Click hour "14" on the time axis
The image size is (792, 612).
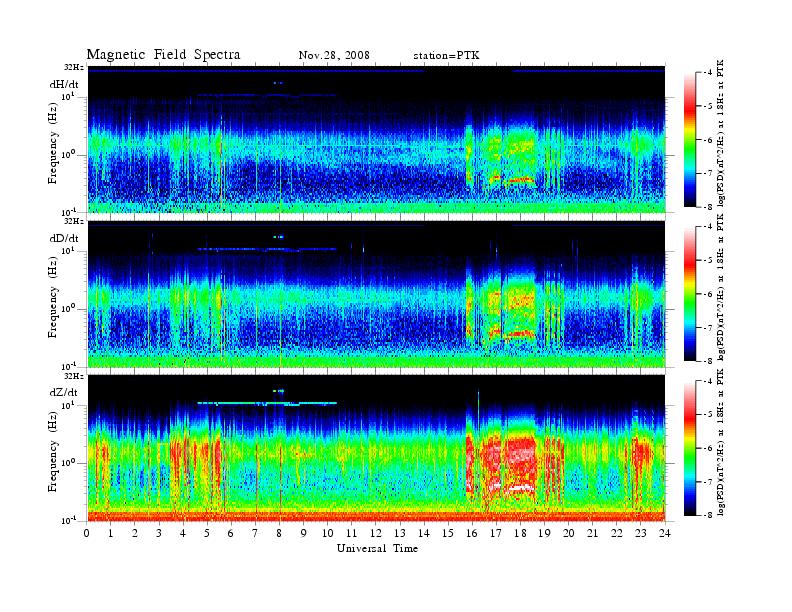(424, 533)
